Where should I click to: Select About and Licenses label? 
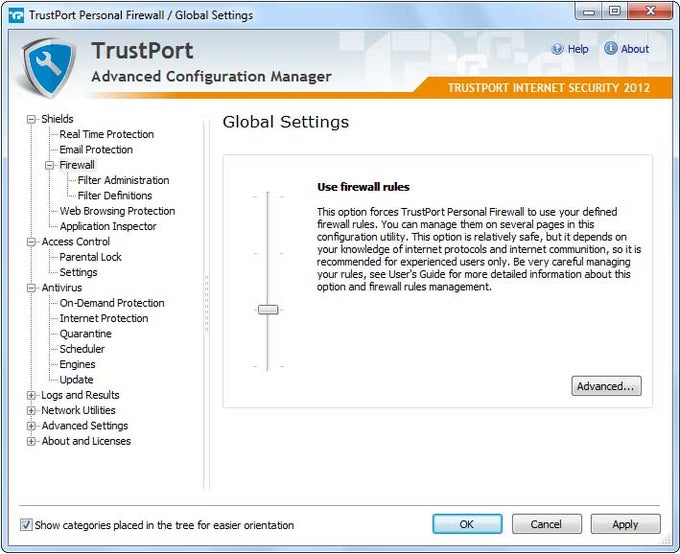coord(86,441)
